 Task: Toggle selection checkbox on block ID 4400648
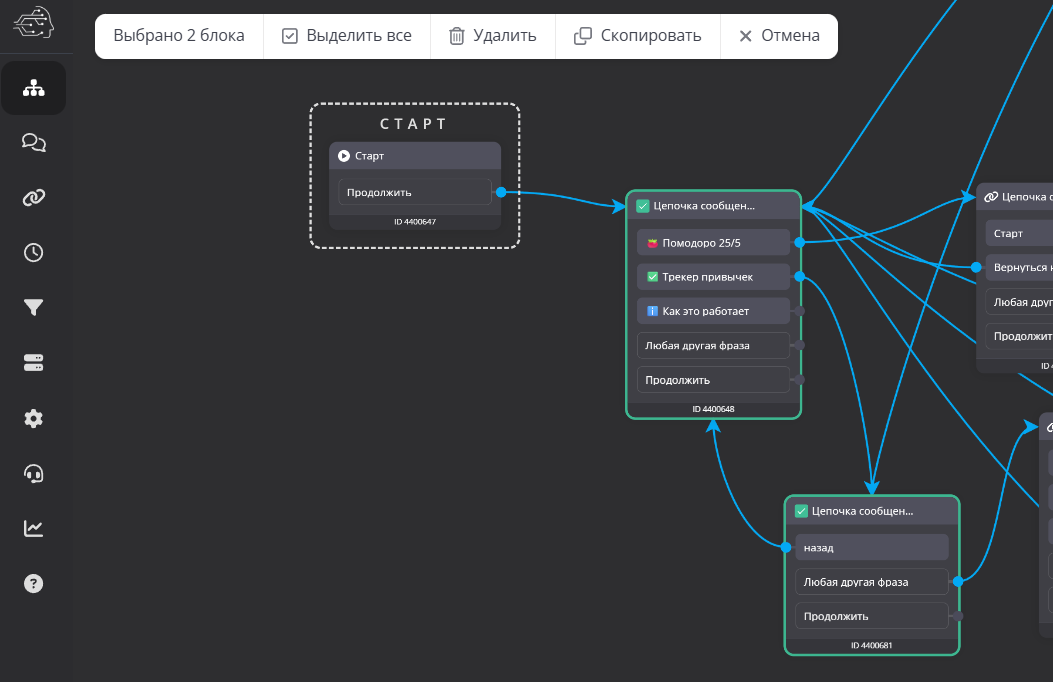point(643,206)
